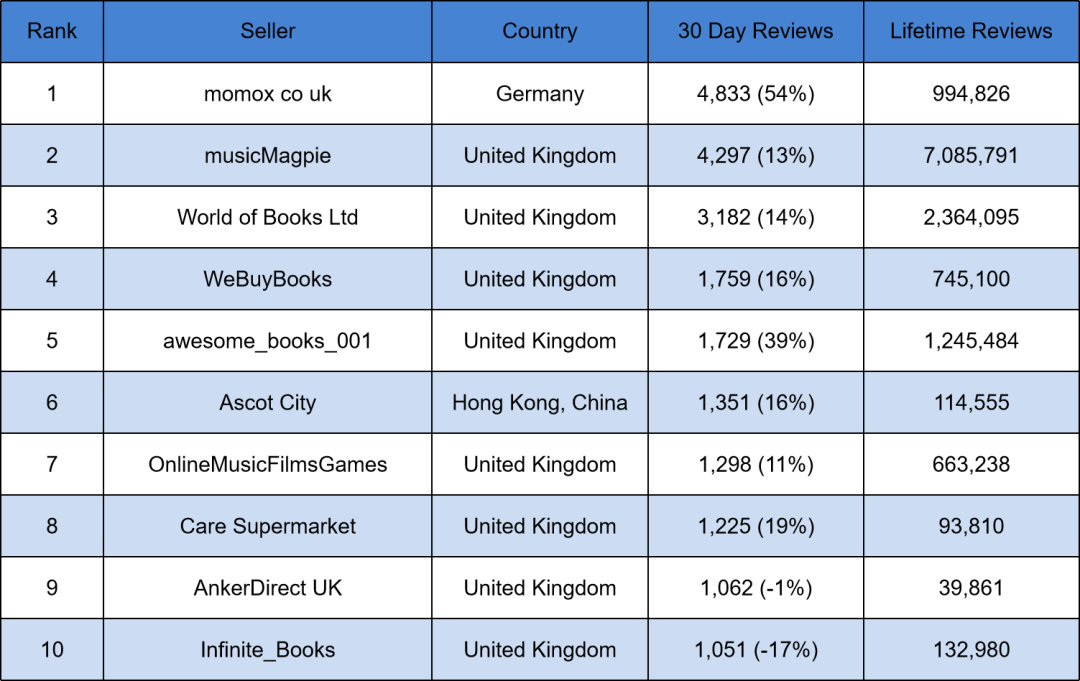
Task: Select the momox co uk cell
Action: tap(267, 94)
